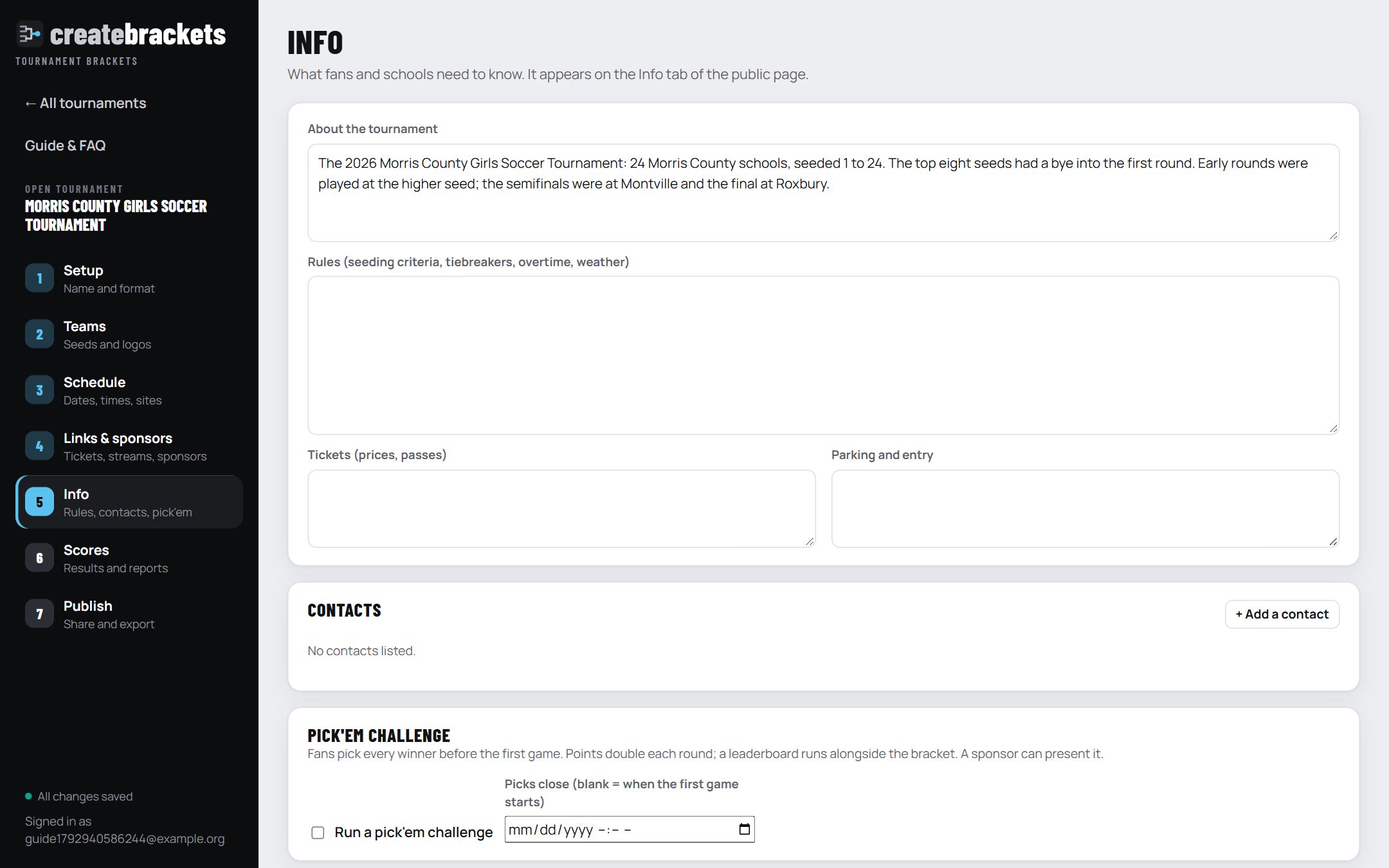Click the Morris County Girls Soccer Tournament title
Screen dimensions: 1389x868
click(116, 215)
